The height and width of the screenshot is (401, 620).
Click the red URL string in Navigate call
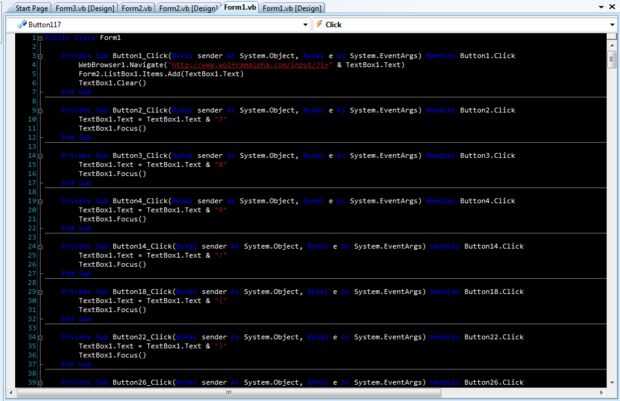(x=250, y=65)
